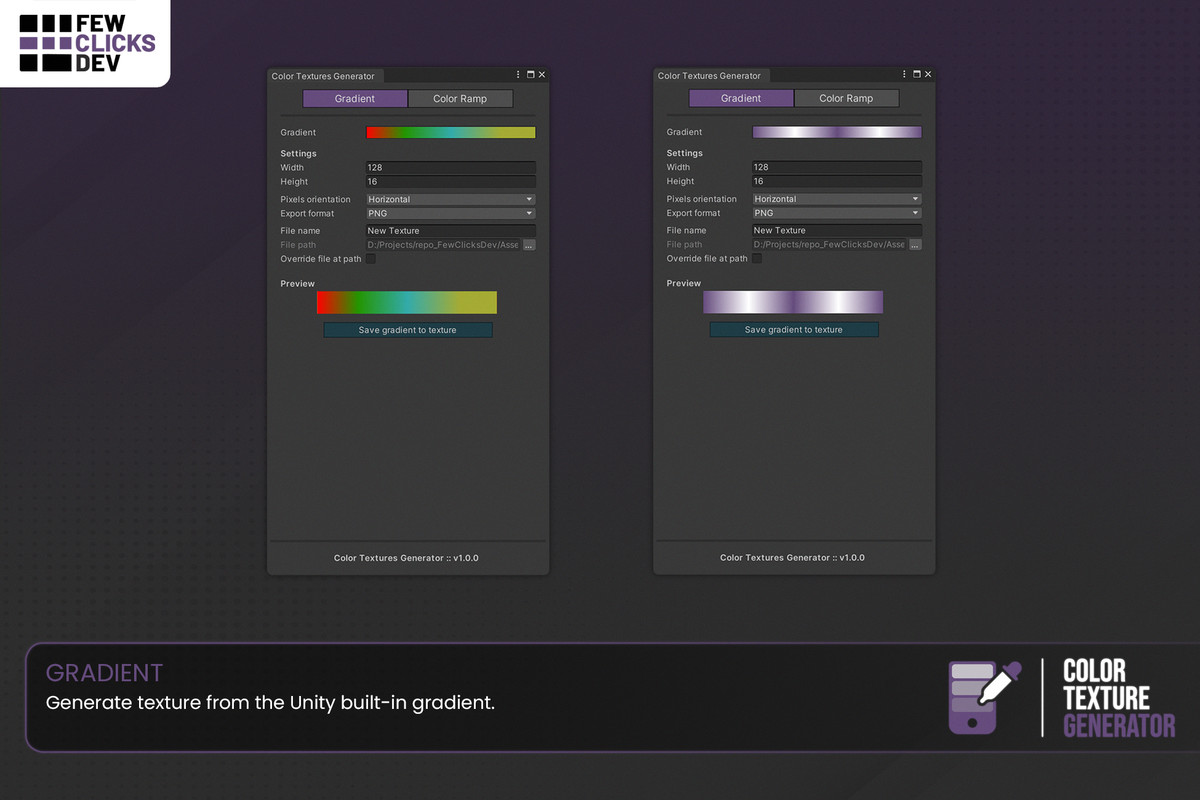The image size is (1200, 800).
Task: Click right window title tab Color Textures Generator
Action: pyautogui.click(x=710, y=76)
